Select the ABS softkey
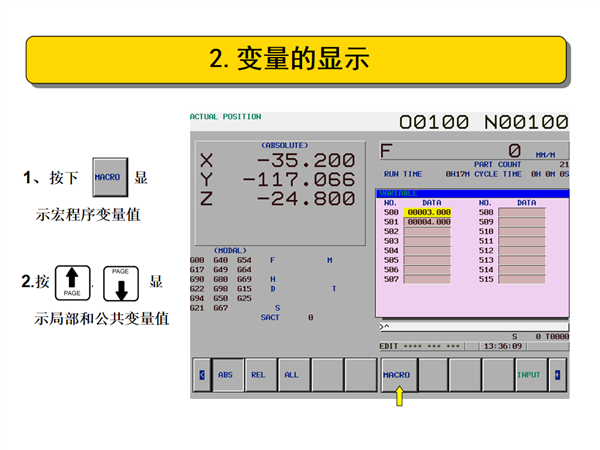 pyautogui.click(x=229, y=375)
